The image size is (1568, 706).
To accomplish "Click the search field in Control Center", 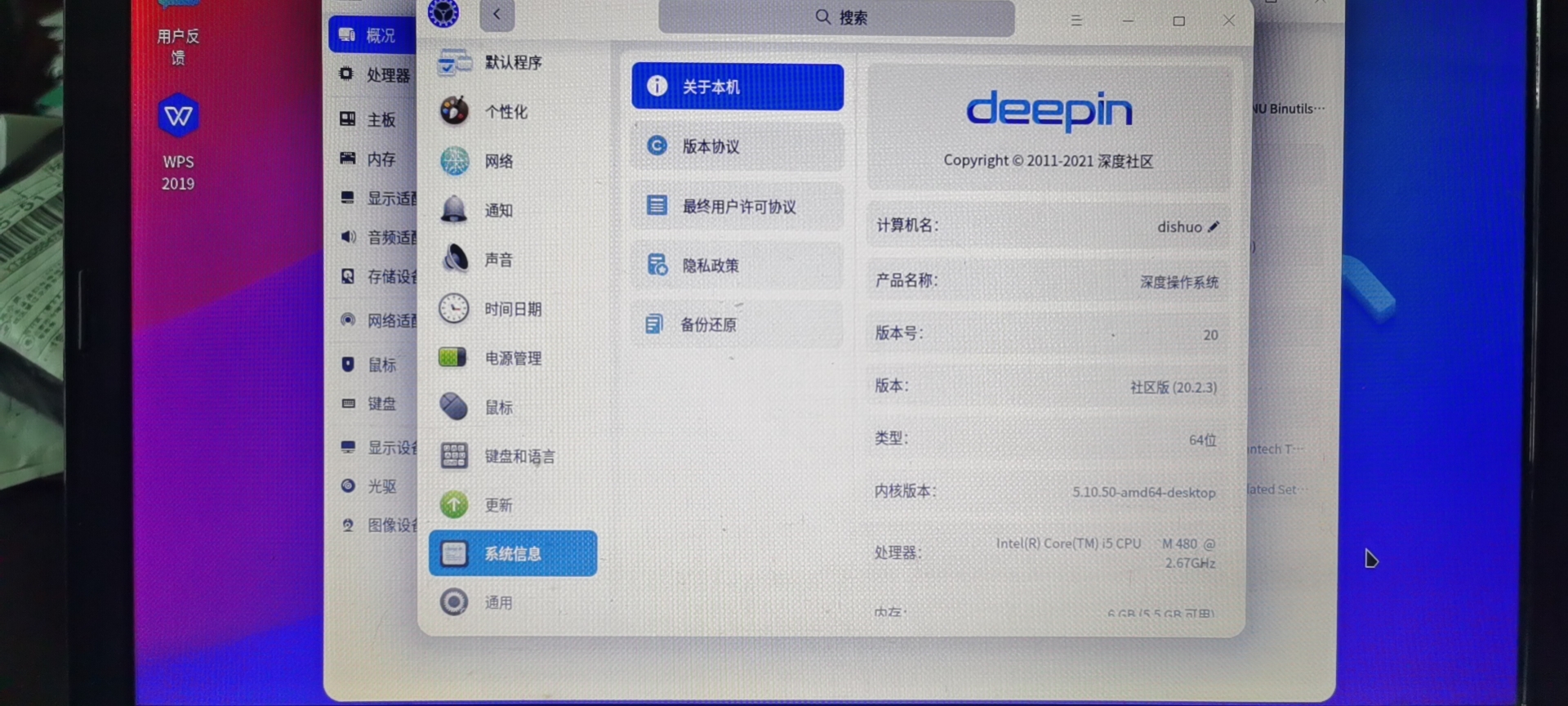I will [836, 17].
